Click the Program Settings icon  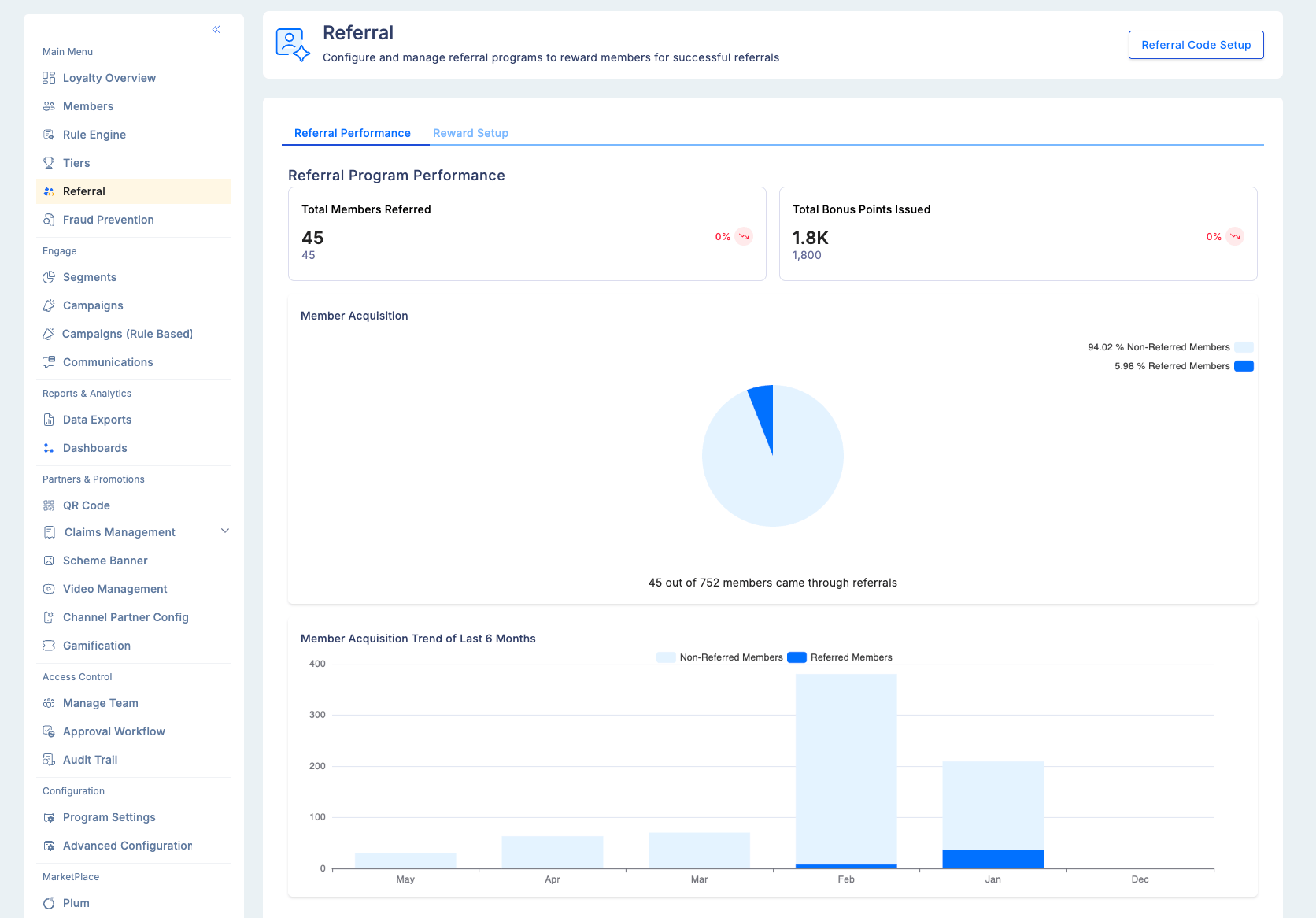coord(49,817)
